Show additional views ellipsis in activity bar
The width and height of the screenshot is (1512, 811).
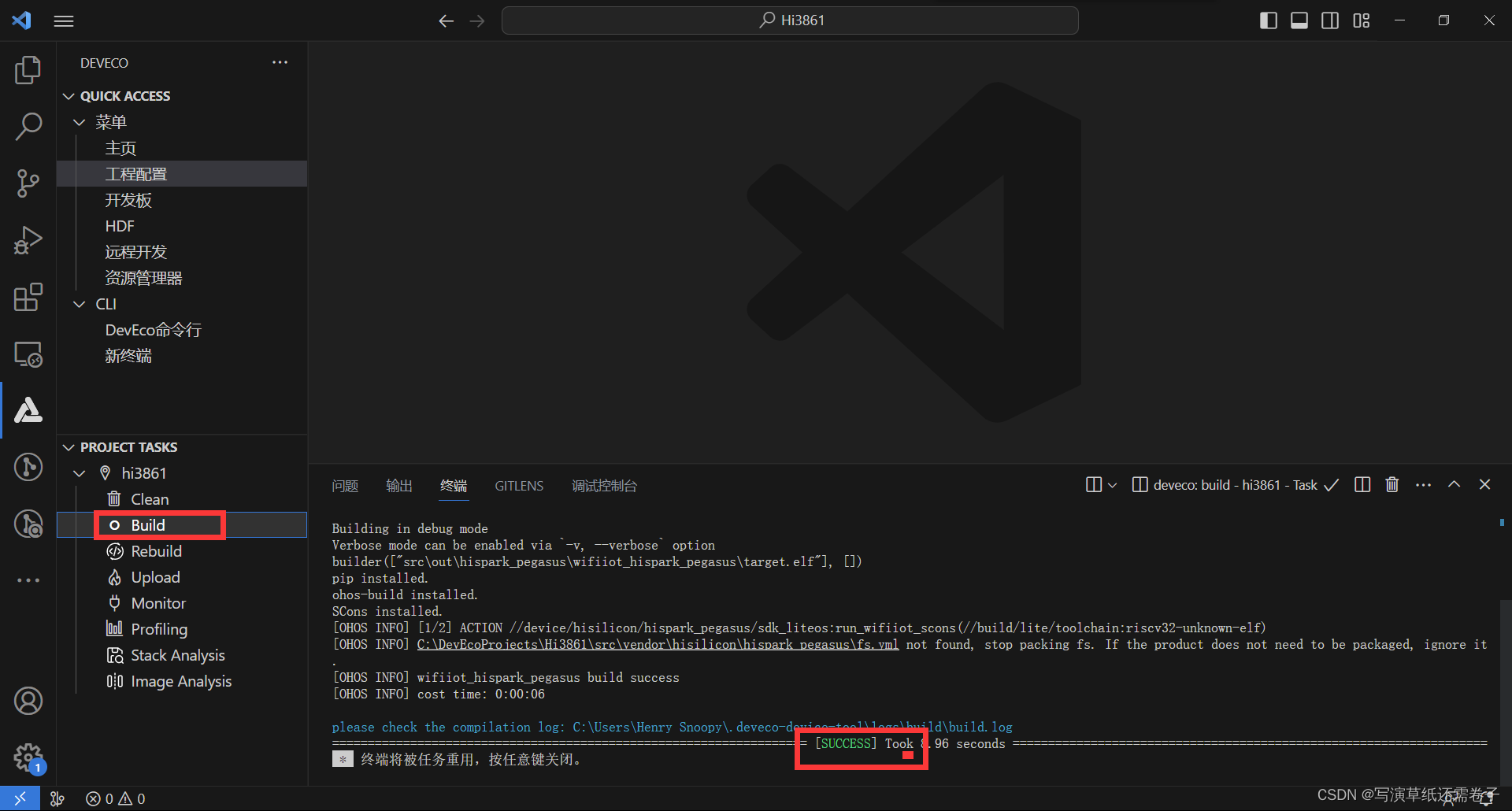[28, 580]
